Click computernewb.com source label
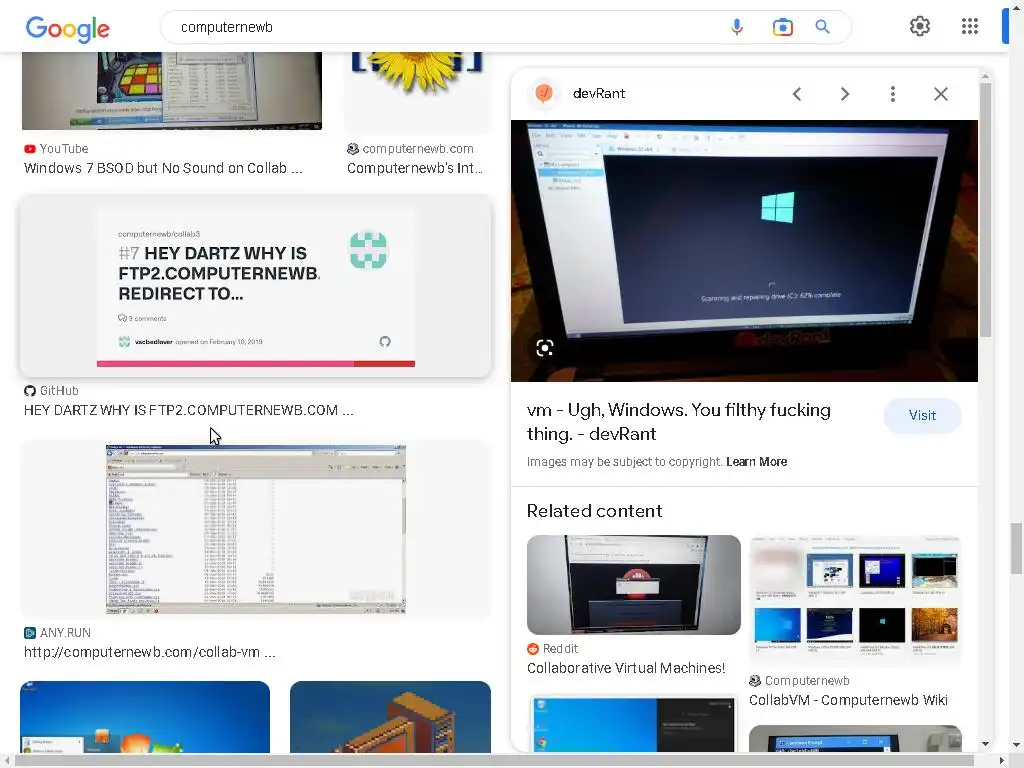The height and width of the screenshot is (768, 1024). pyautogui.click(x=418, y=149)
